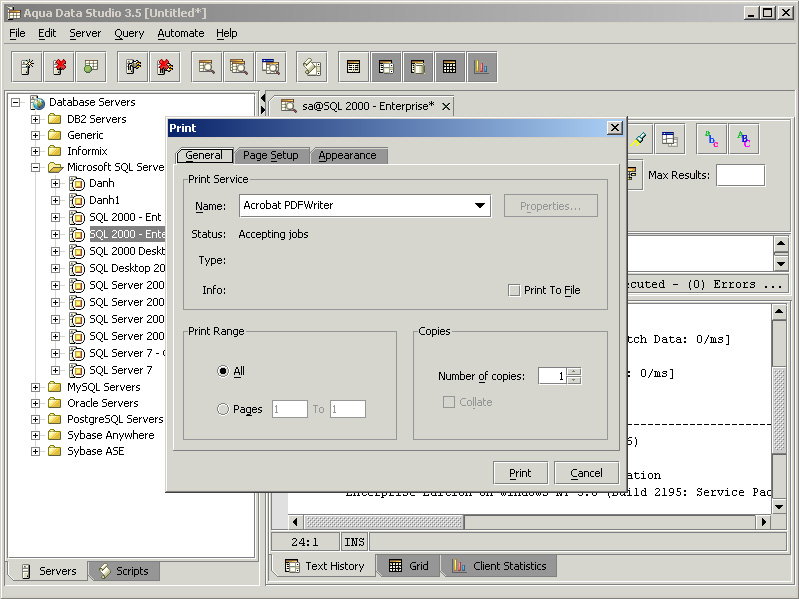Click the upper split pane collapse arrow
Viewport: 799px width, 599px height.
[x=263, y=98]
